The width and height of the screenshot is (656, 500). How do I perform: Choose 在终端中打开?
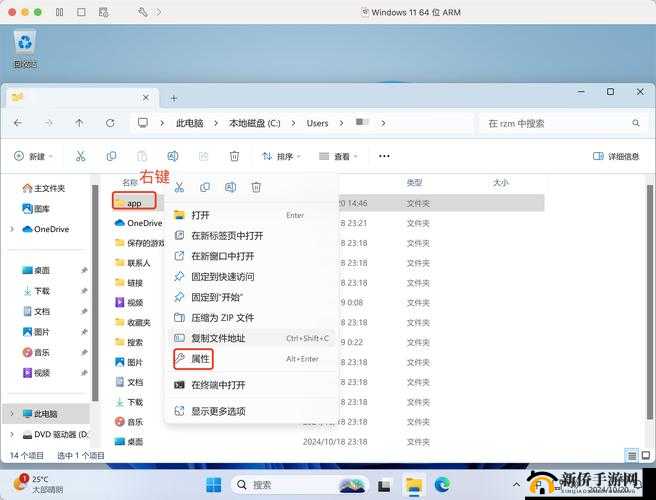click(x=251, y=385)
